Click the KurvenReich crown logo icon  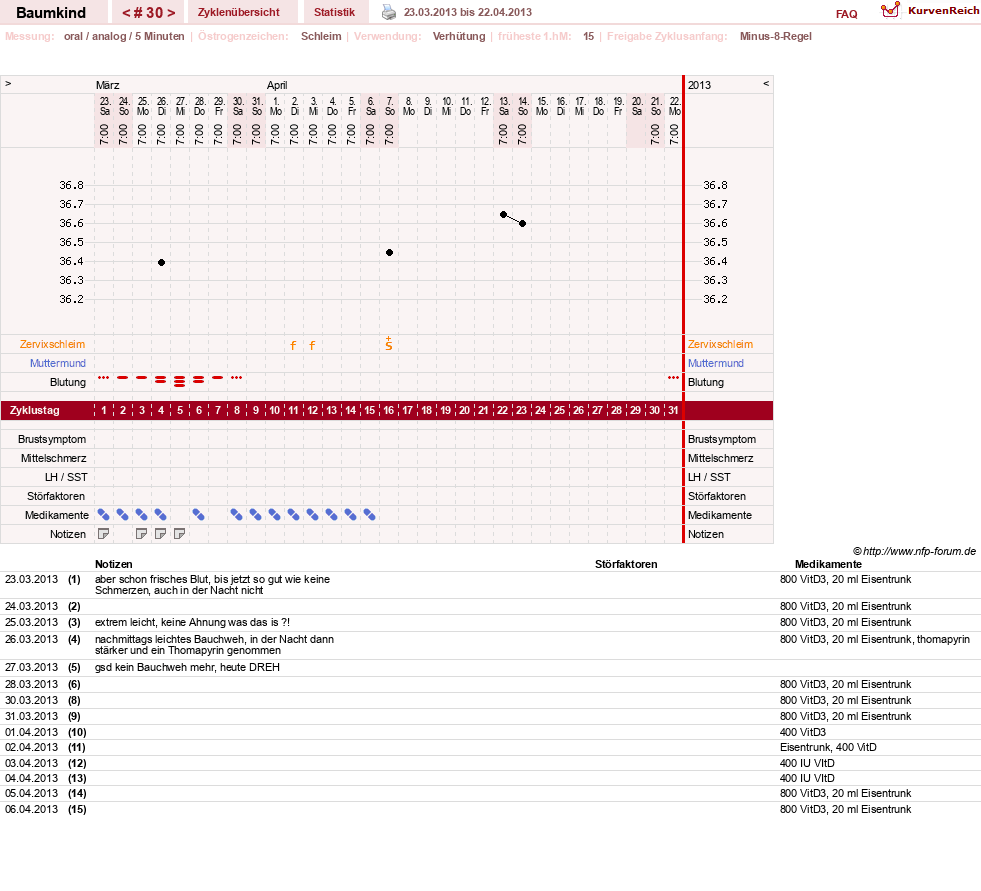[890, 10]
